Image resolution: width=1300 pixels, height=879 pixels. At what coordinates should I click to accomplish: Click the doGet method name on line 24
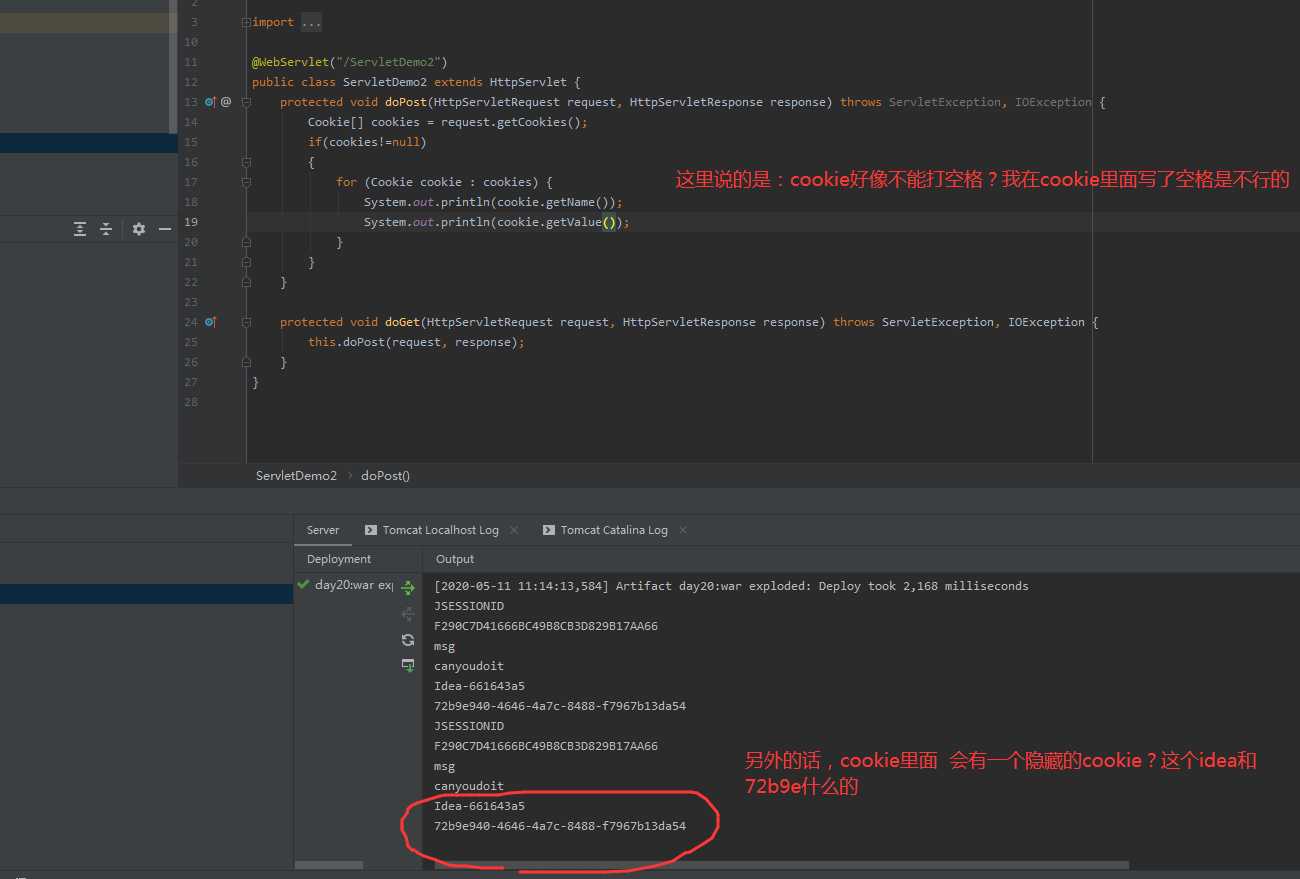402,322
